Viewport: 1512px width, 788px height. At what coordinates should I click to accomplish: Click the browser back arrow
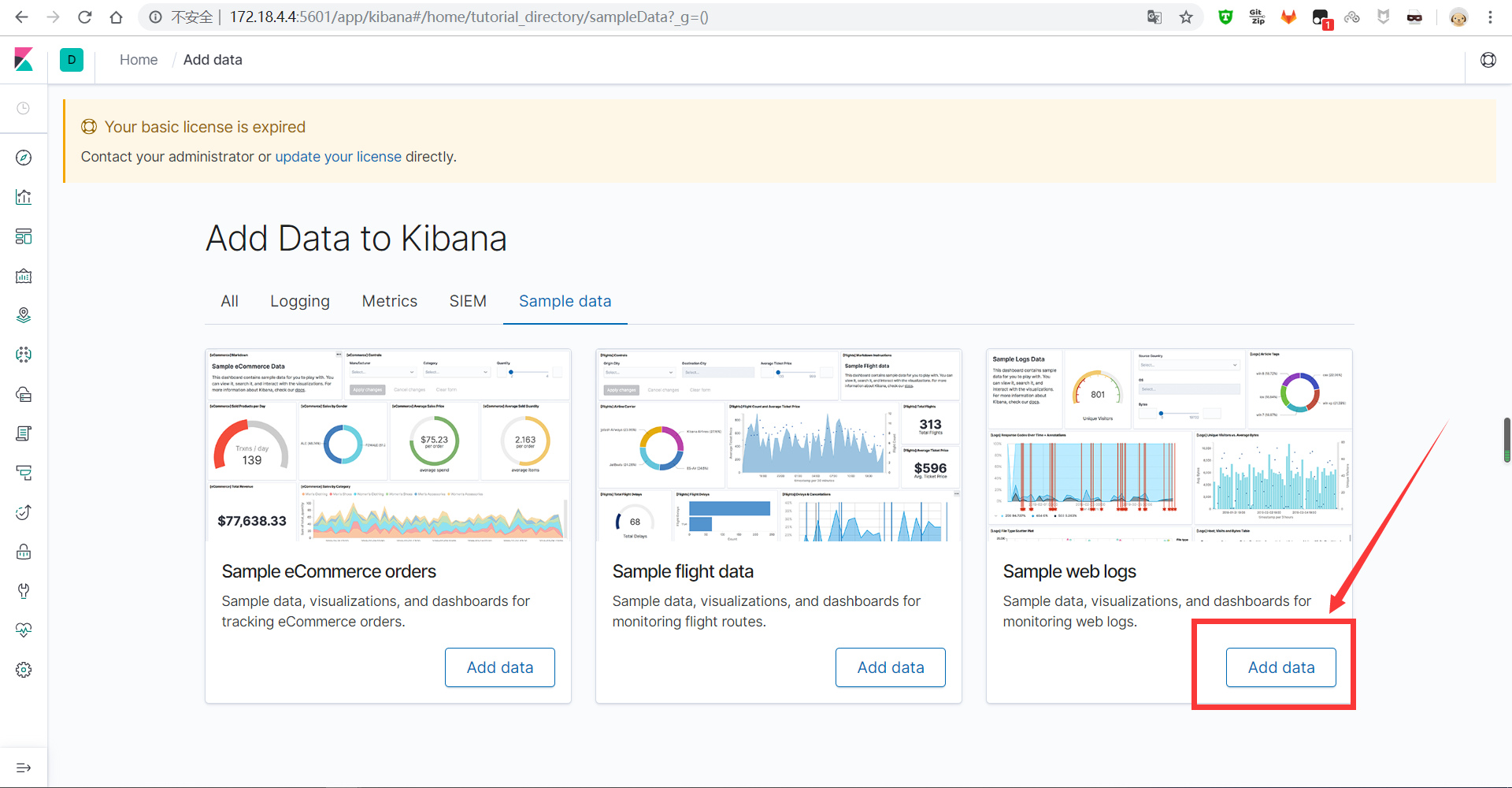(22, 17)
